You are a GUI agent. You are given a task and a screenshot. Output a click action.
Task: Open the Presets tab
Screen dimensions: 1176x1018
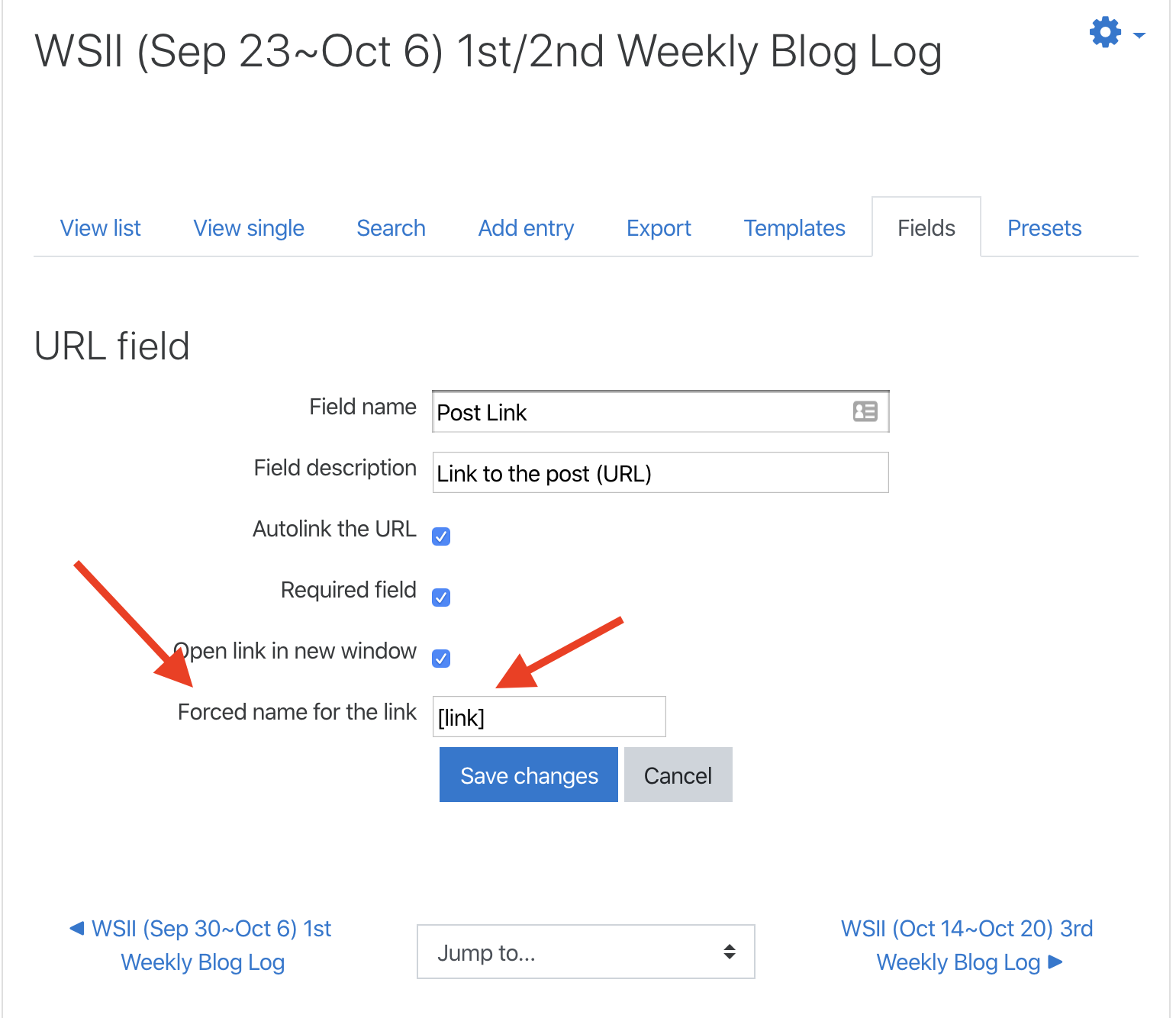point(1044,228)
